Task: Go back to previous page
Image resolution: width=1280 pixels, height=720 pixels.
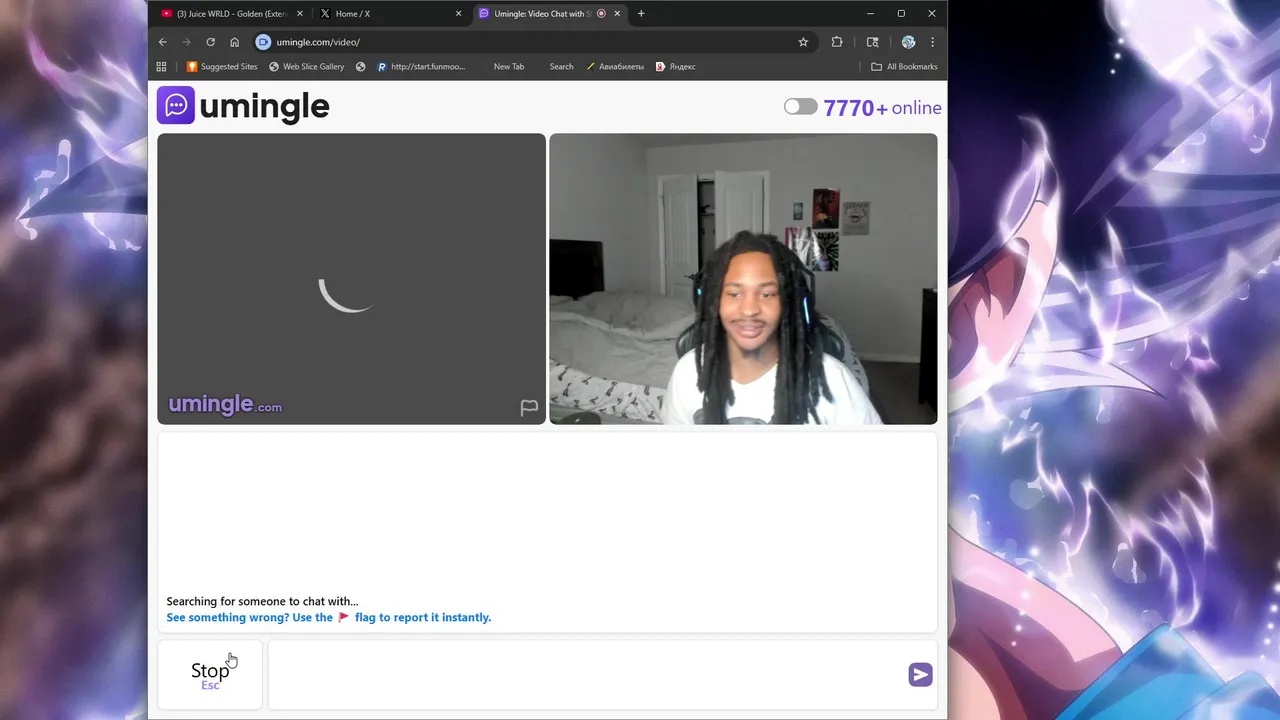Action: pos(163,42)
